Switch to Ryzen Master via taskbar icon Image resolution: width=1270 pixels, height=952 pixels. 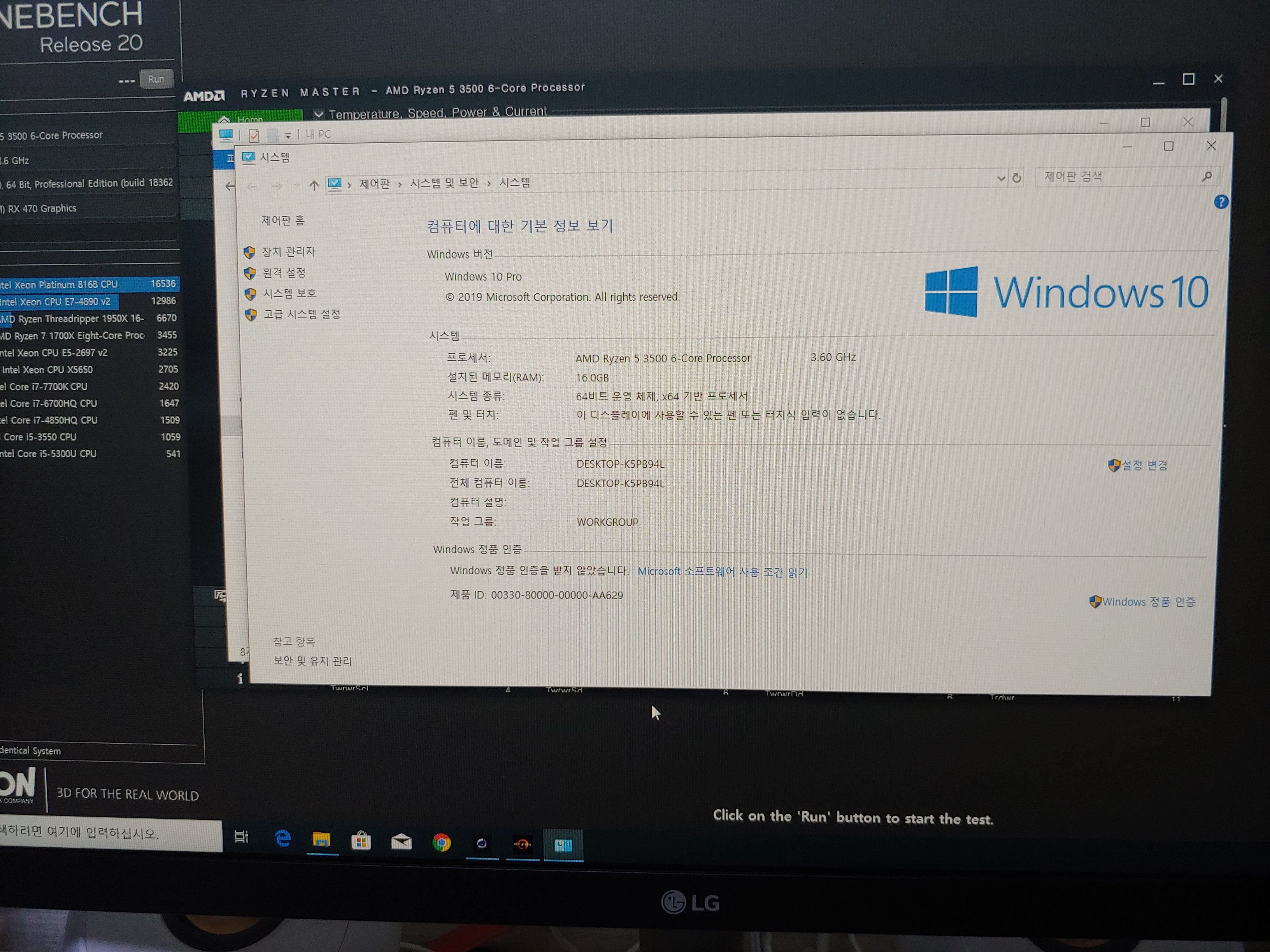click(523, 843)
